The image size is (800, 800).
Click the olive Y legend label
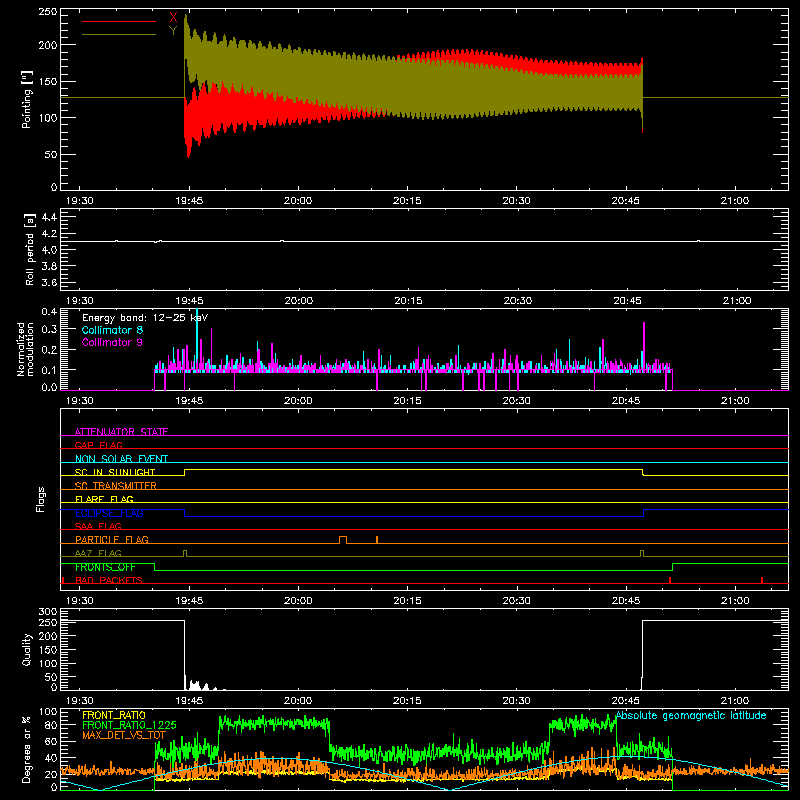click(173, 31)
